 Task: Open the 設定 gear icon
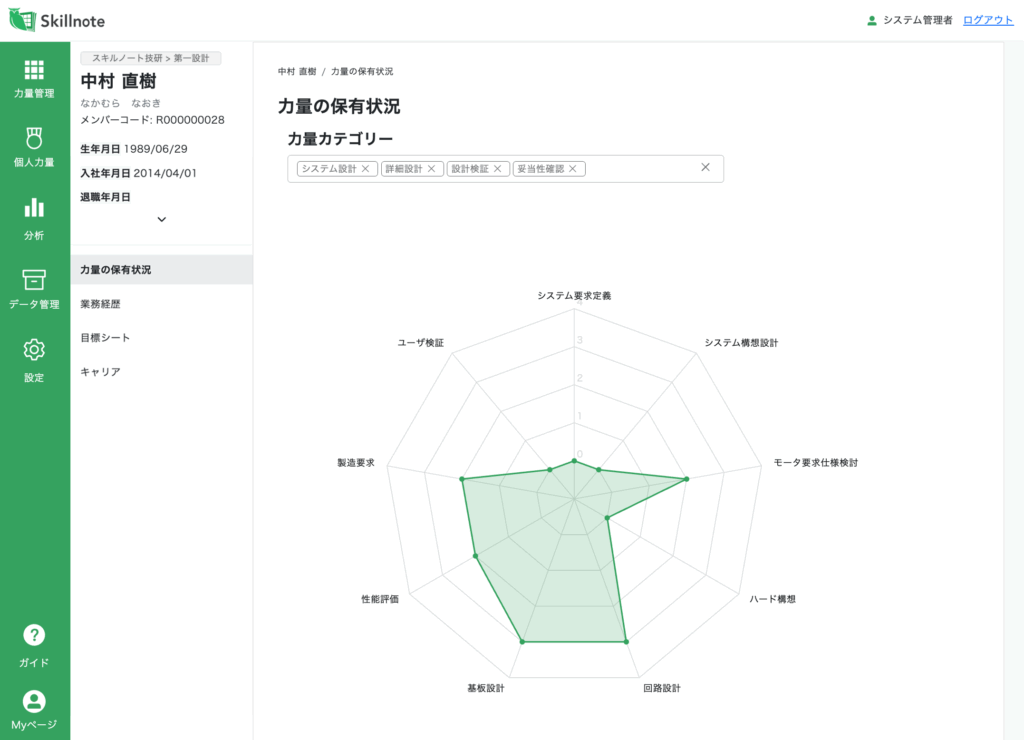(34, 350)
